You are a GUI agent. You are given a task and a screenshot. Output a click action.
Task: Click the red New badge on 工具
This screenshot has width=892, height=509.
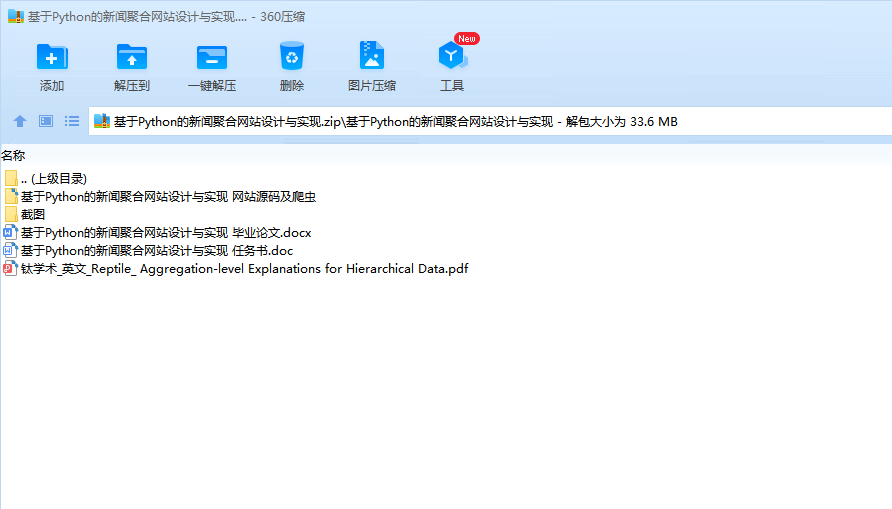466,39
